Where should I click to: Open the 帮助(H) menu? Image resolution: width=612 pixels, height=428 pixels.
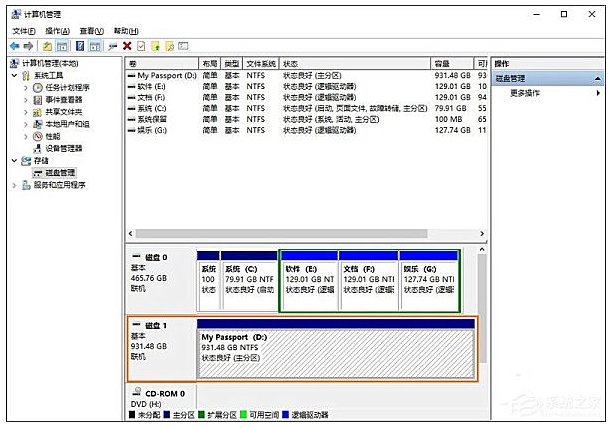tap(126, 31)
